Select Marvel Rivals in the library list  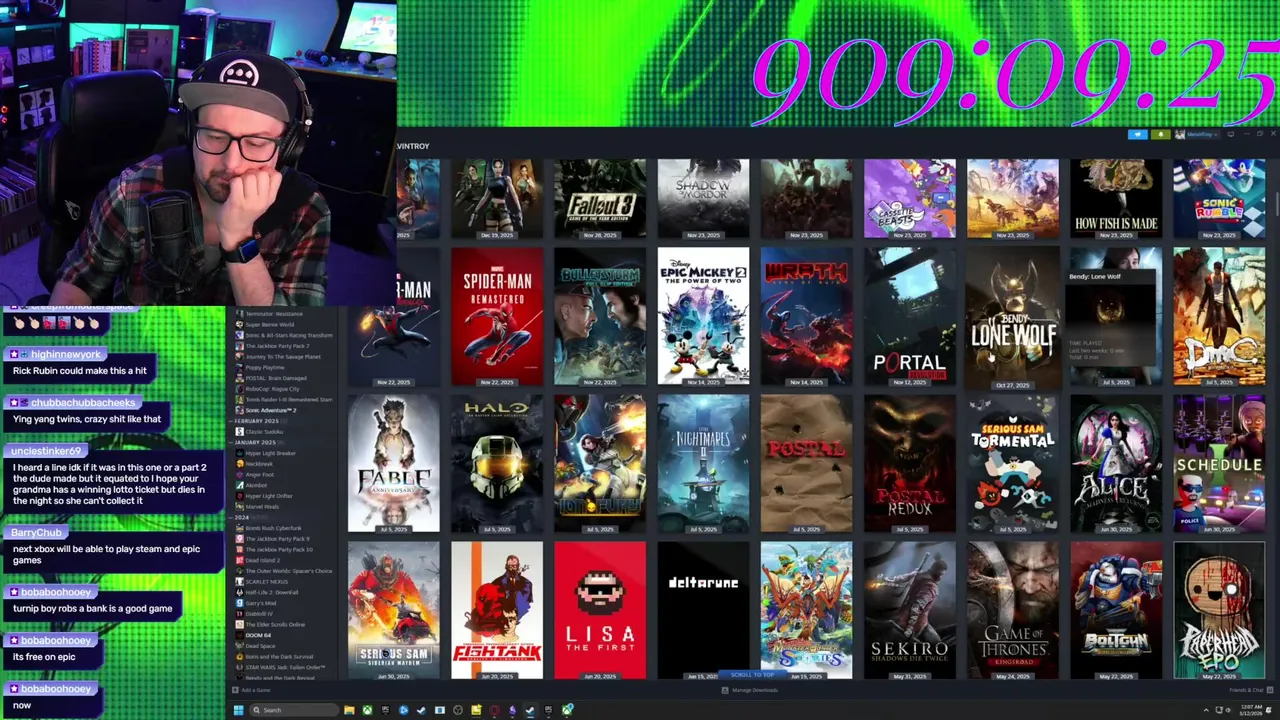tap(263, 507)
